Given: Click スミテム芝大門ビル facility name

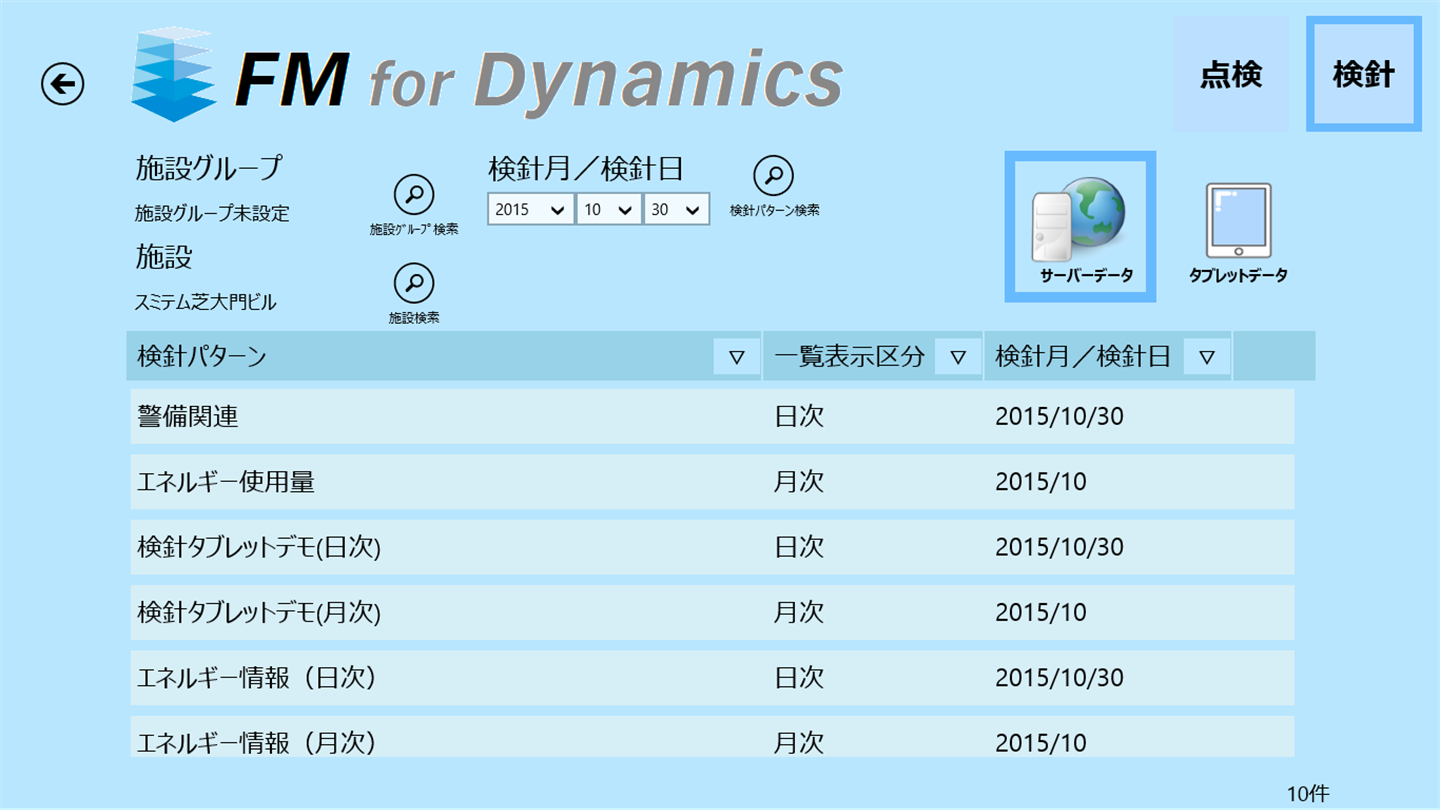Looking at the screenshot, I should pos(206,302).
